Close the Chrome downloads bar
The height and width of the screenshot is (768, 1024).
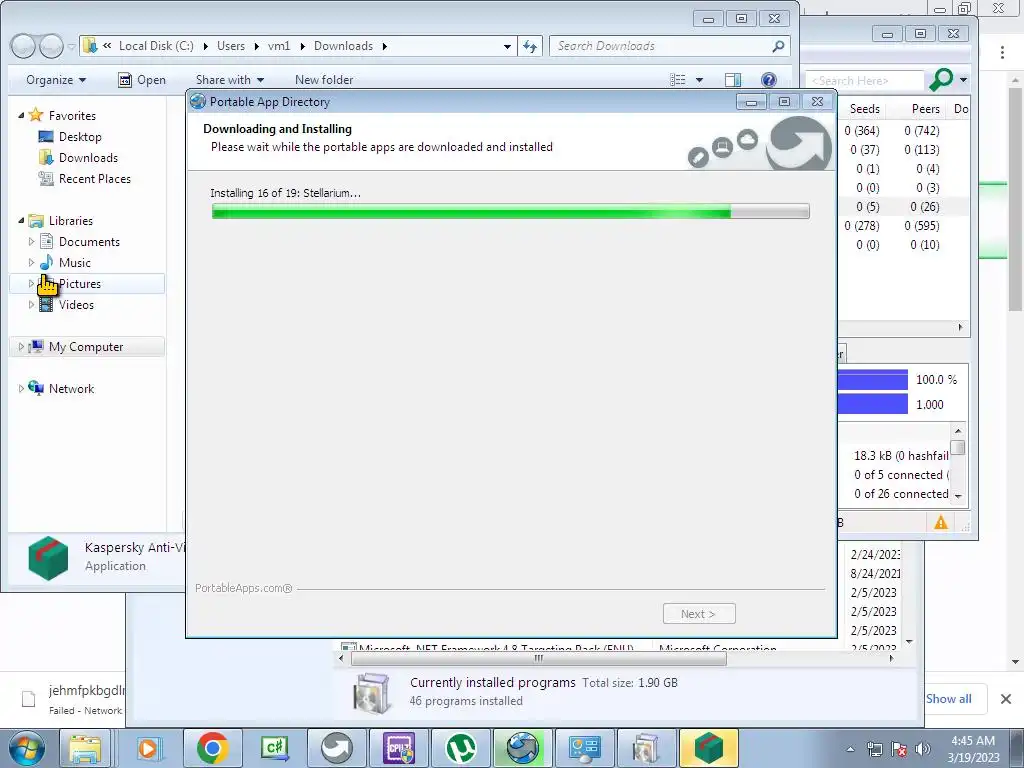pyautogui.click(x=1006, y=699)
